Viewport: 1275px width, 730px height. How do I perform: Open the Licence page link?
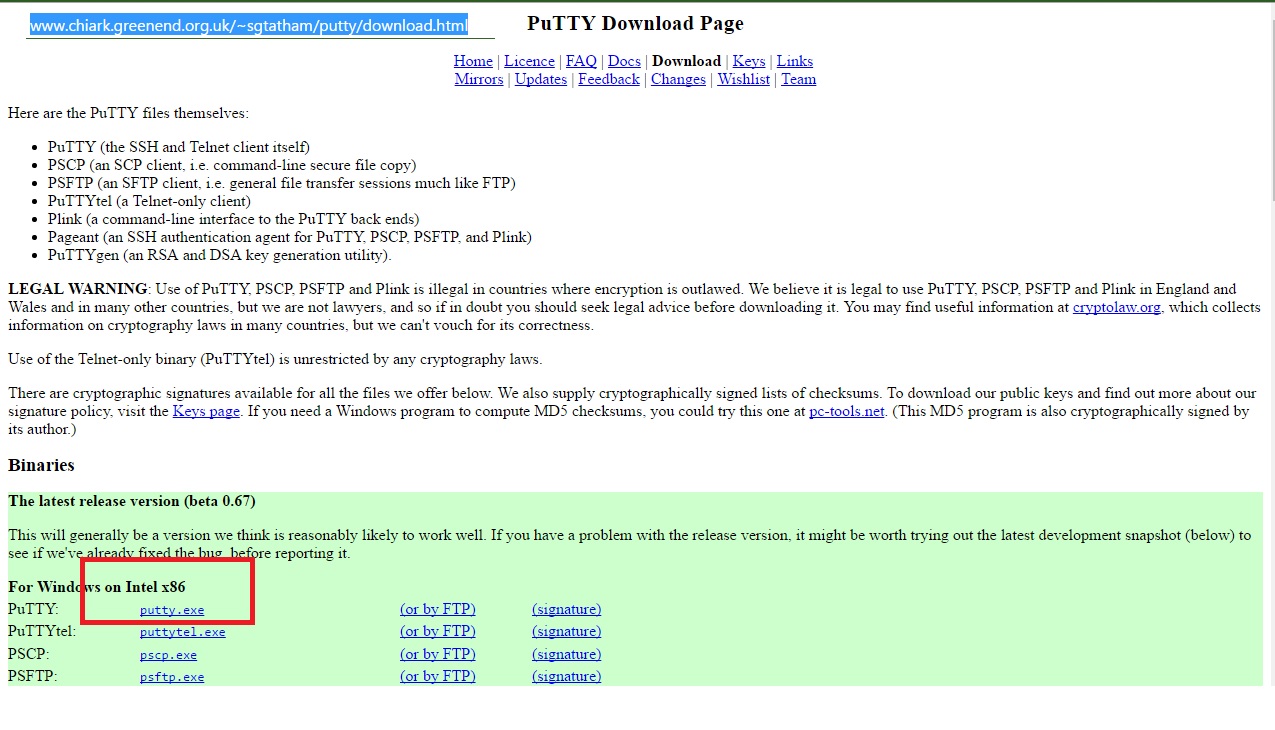[x=529, y=61]
